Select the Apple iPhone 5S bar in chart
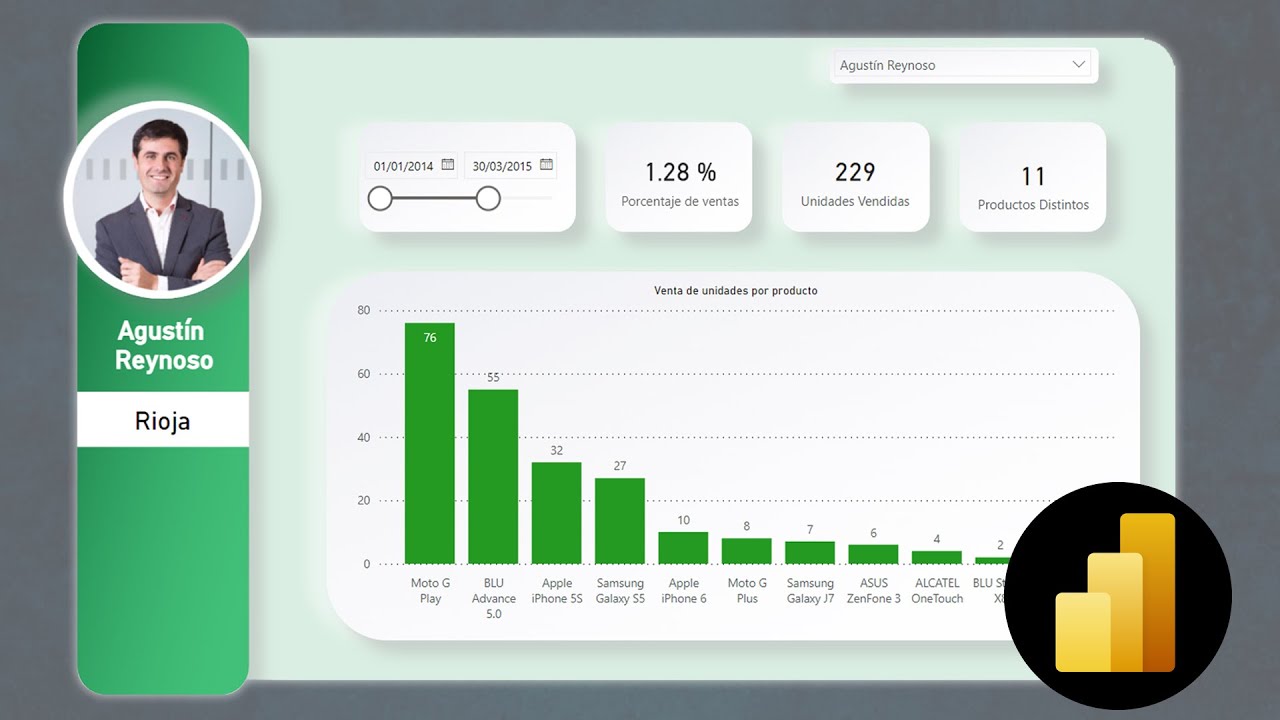Viewport: 1280px width, 720px height. (557, 513)
